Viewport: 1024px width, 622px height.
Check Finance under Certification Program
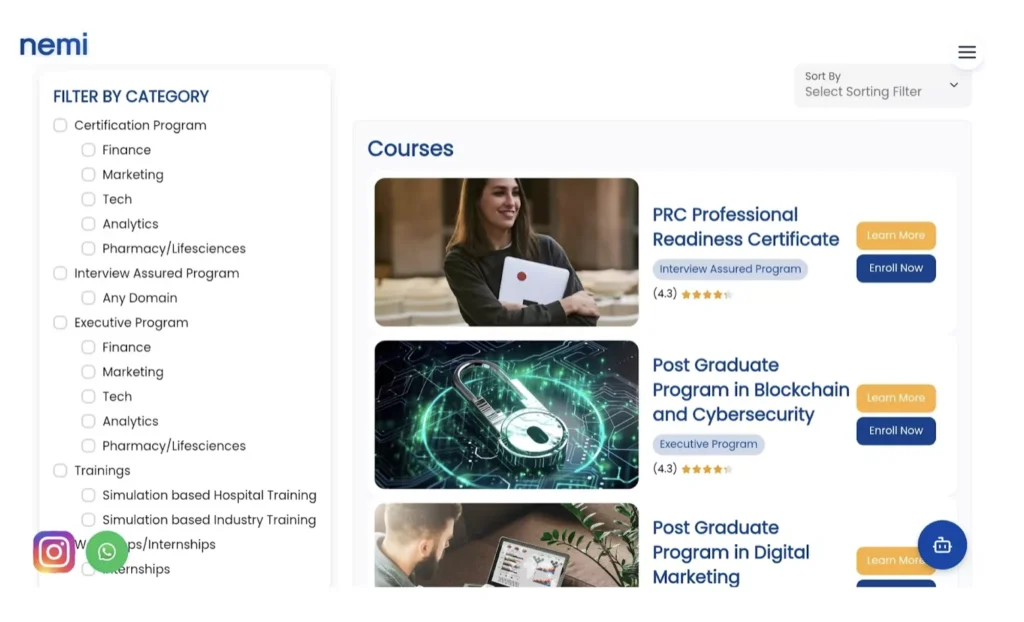coord(88,150)
